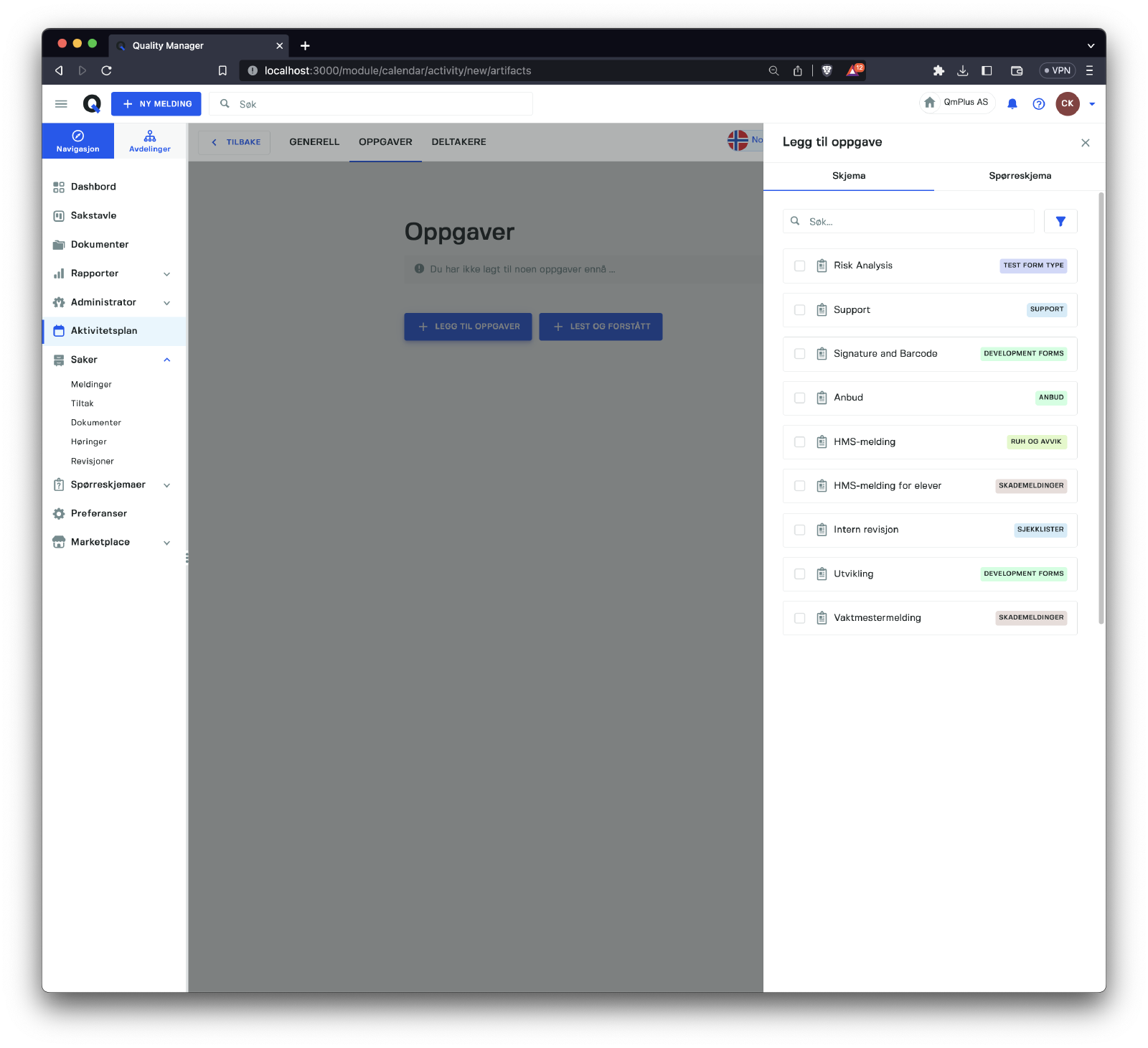Click the side panel vertical scrollbar
The width and height of the screenshot is (1148, 1048).
[x=1101, y=409]
